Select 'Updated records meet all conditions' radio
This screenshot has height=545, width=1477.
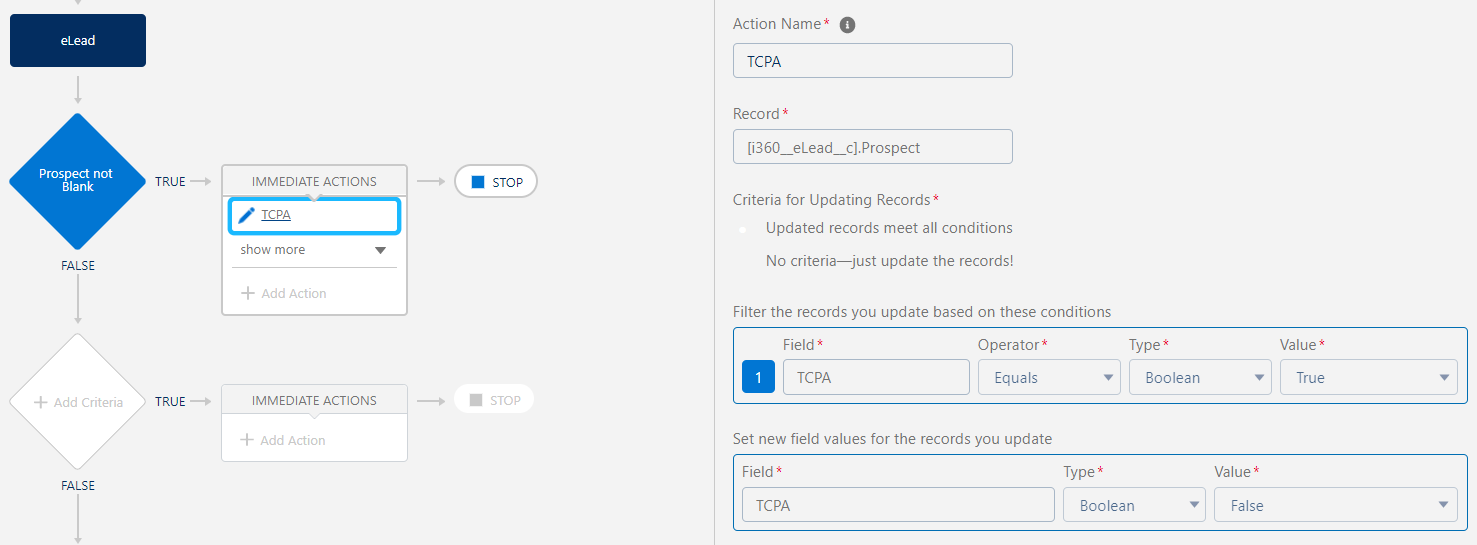click(x=742, y=229)
